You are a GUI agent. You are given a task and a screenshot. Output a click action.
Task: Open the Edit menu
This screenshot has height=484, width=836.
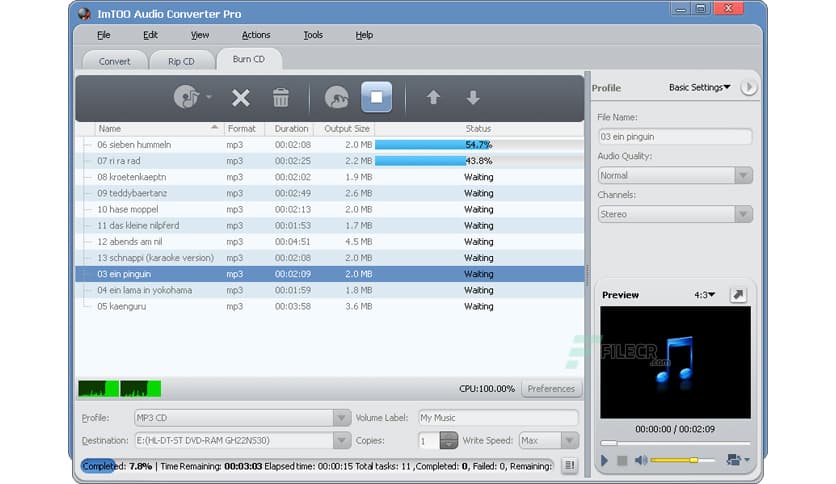click(x=150, y=35)
